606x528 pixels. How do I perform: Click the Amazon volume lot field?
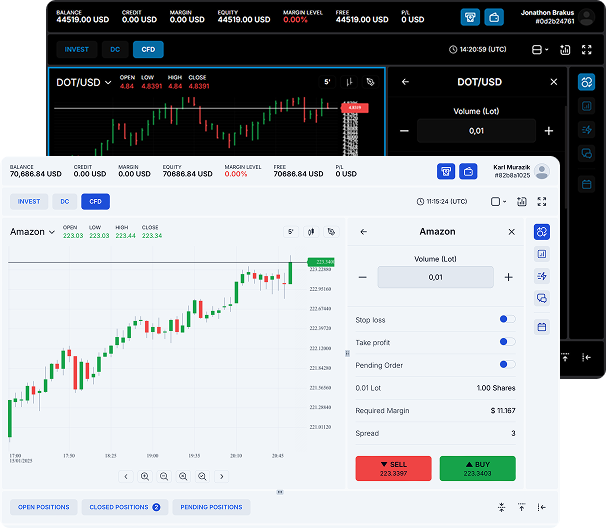pyautogui.click(x=436, y=277)
